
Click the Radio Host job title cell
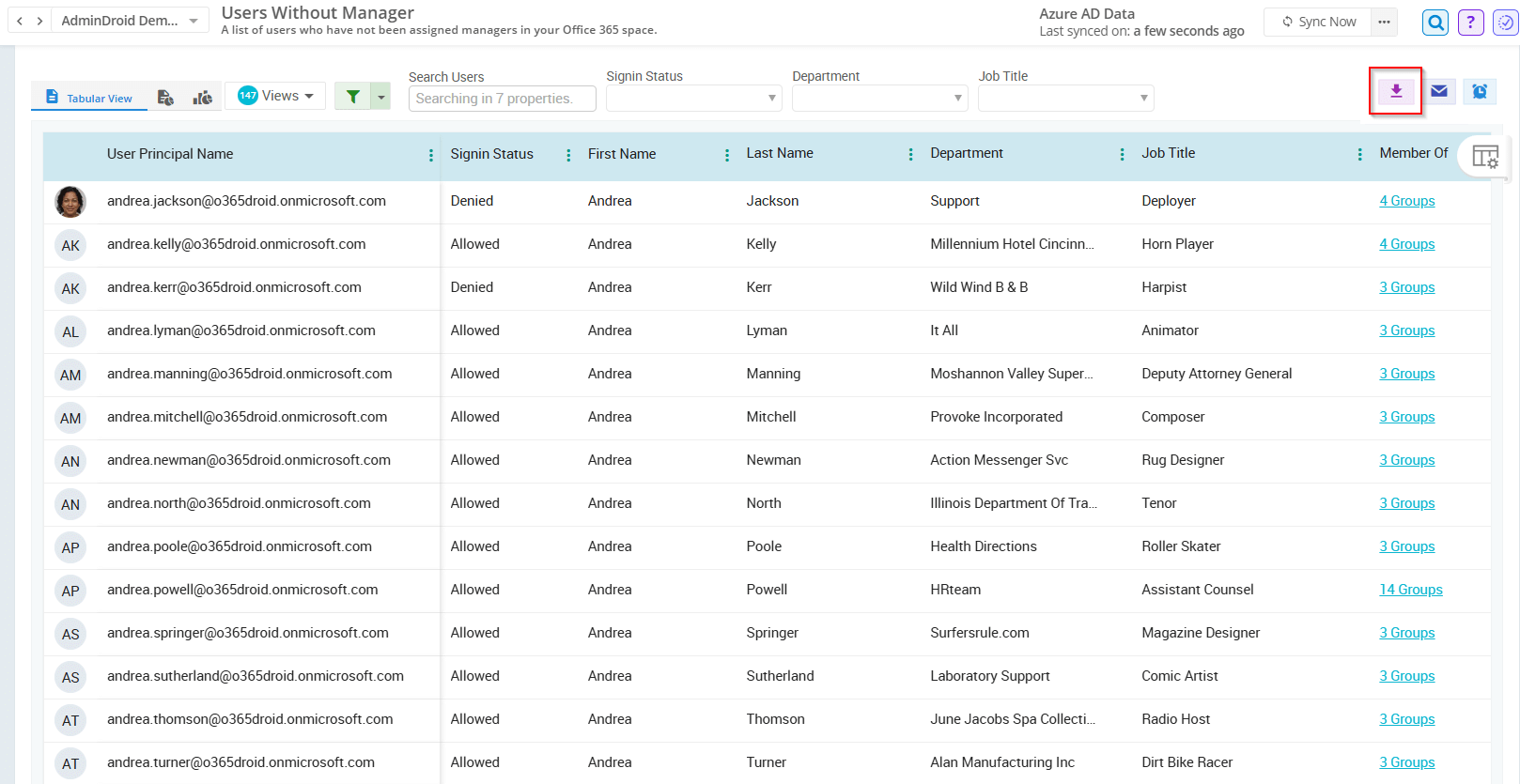coord(1175,719)
